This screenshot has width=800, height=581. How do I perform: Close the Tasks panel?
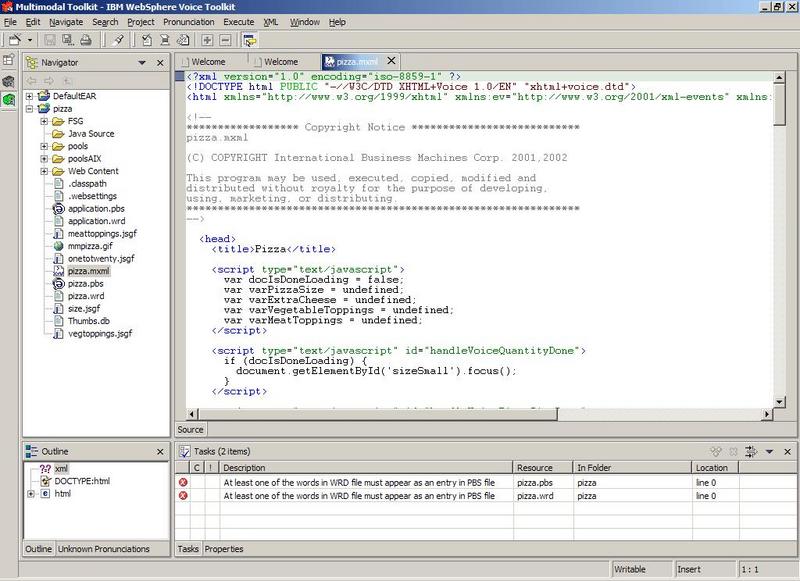coord(787,451)
